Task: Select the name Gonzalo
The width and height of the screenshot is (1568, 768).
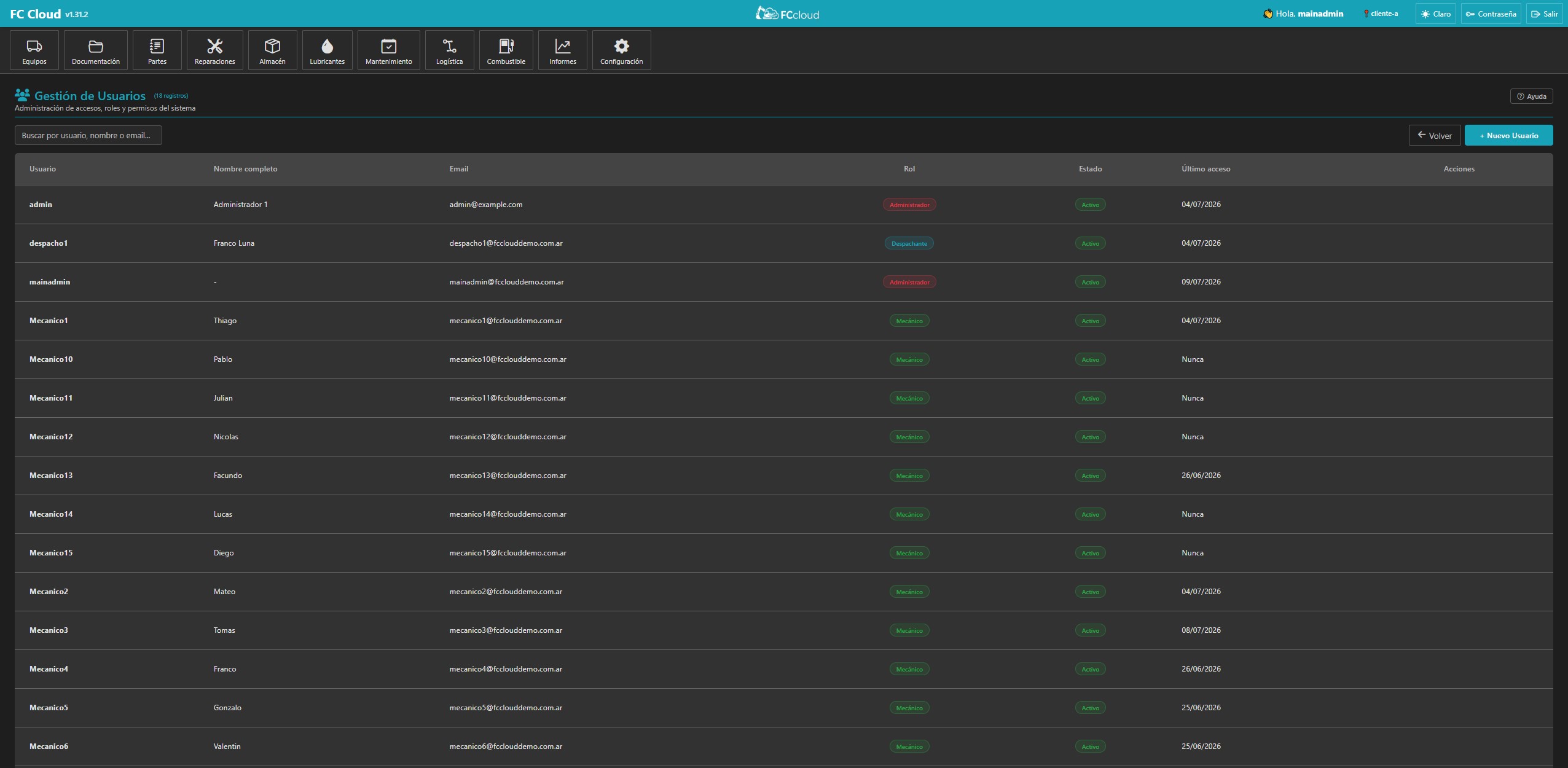Action: [227, 708]
